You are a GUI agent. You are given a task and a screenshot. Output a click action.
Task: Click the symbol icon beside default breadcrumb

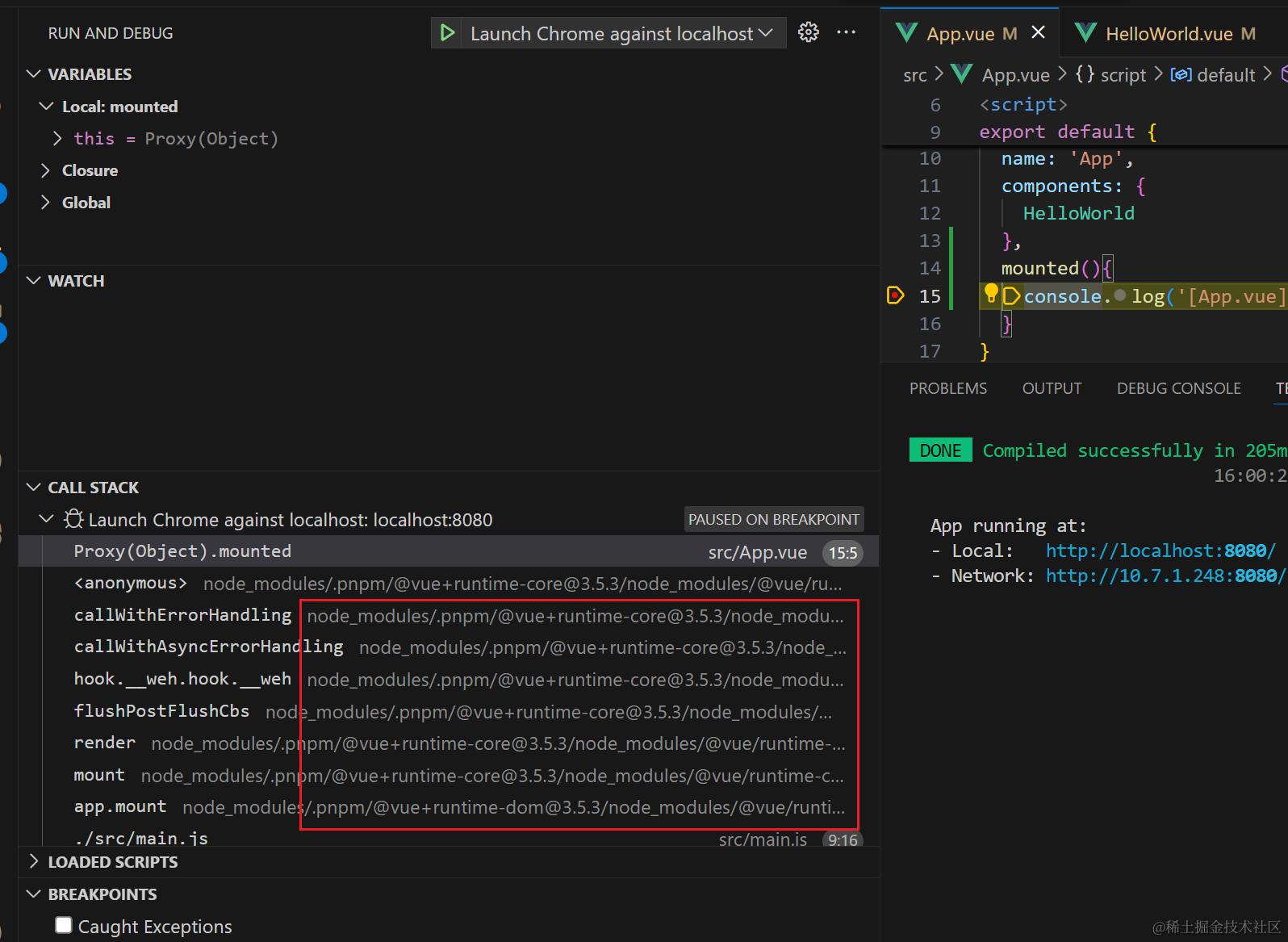tap(1181, 74)
